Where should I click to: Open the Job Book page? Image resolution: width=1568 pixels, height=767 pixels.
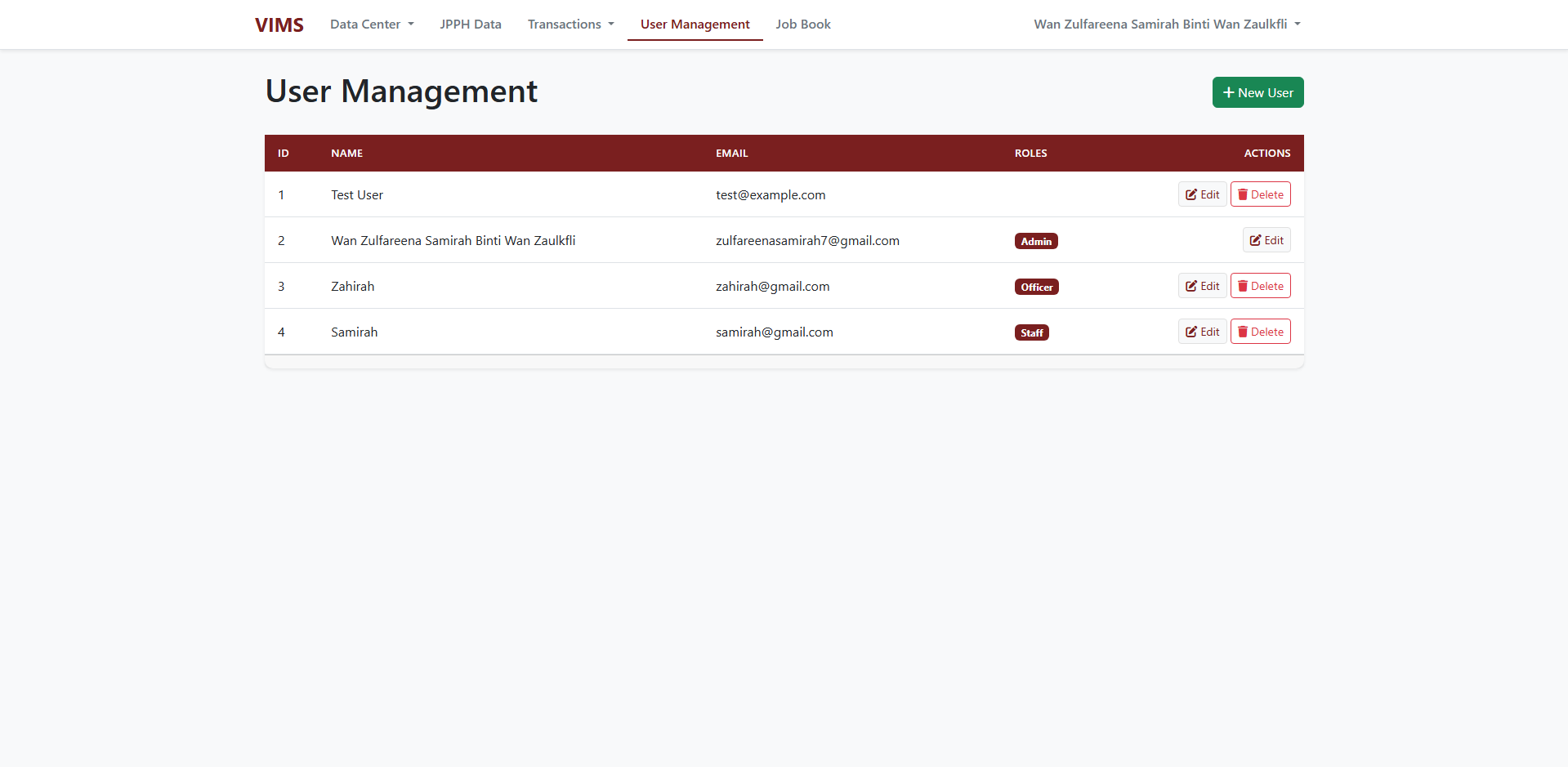(x=803, y=25)
